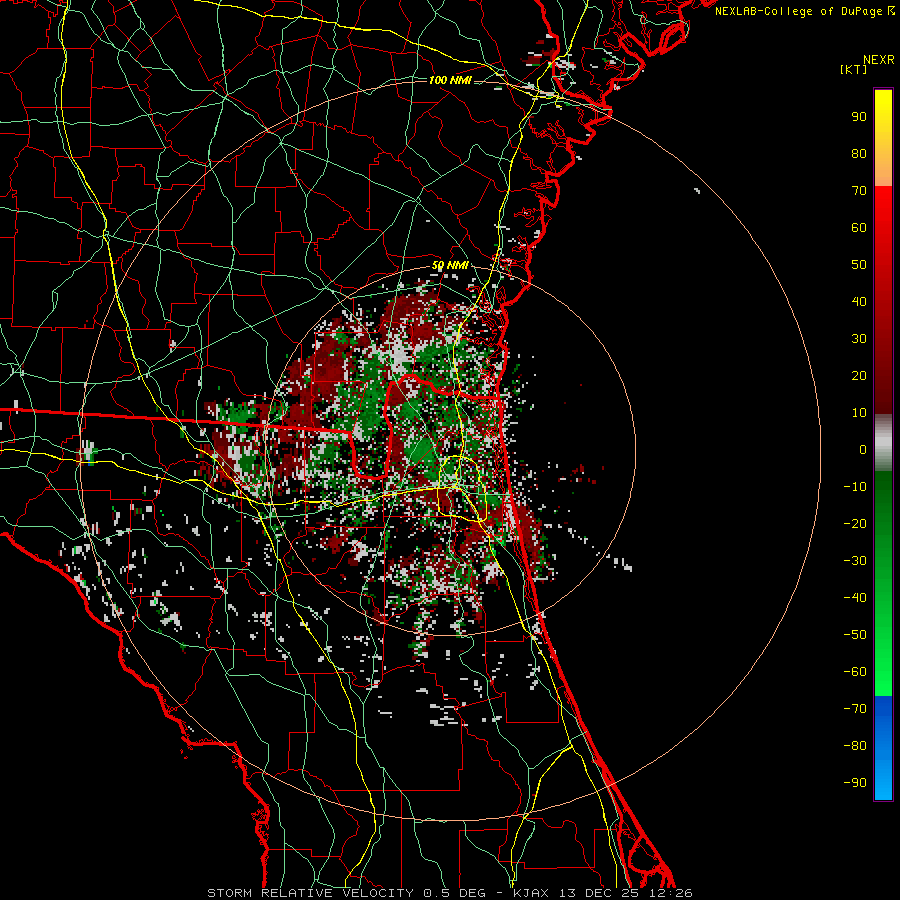Select the "-80" velocity scale label
900x900 pixels.
855,746
